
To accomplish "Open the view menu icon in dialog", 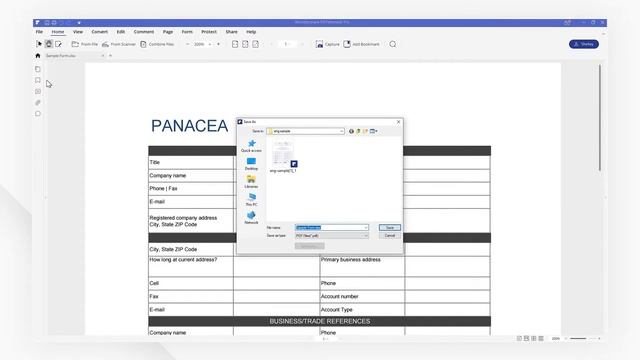I will (x=373, y=131).
